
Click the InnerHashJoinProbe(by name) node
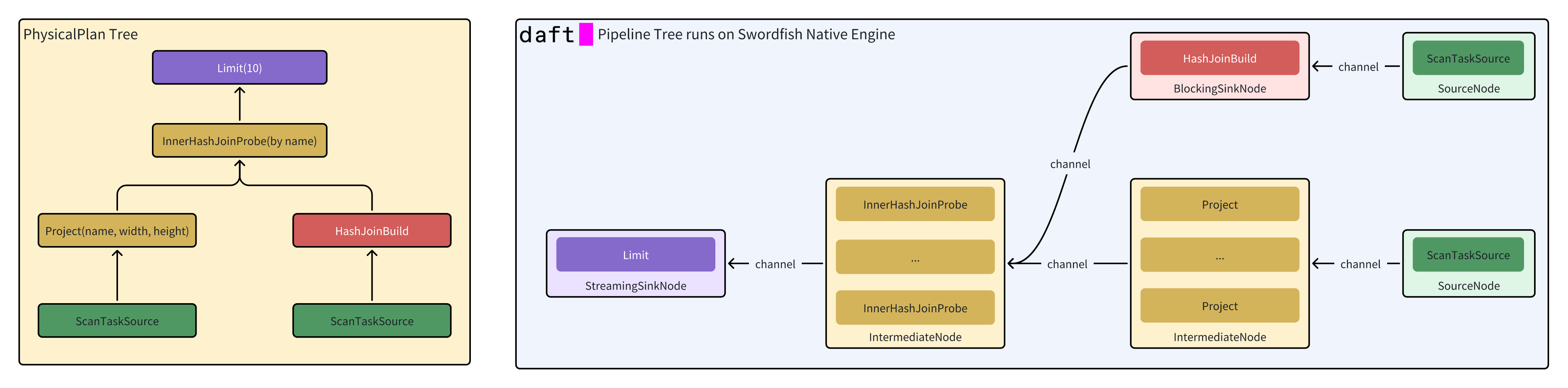click(x=239, y=141)
